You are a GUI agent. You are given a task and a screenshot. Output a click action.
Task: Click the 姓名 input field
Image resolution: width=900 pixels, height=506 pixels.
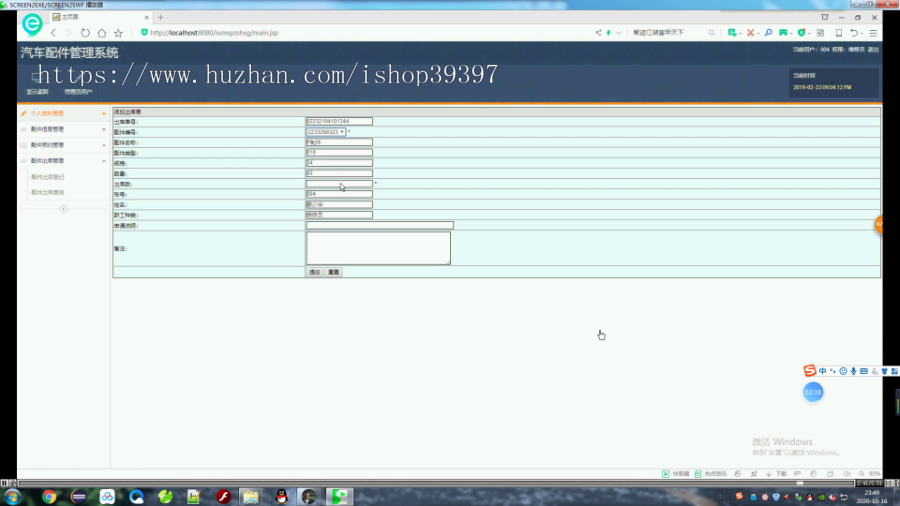pos(339,205)
